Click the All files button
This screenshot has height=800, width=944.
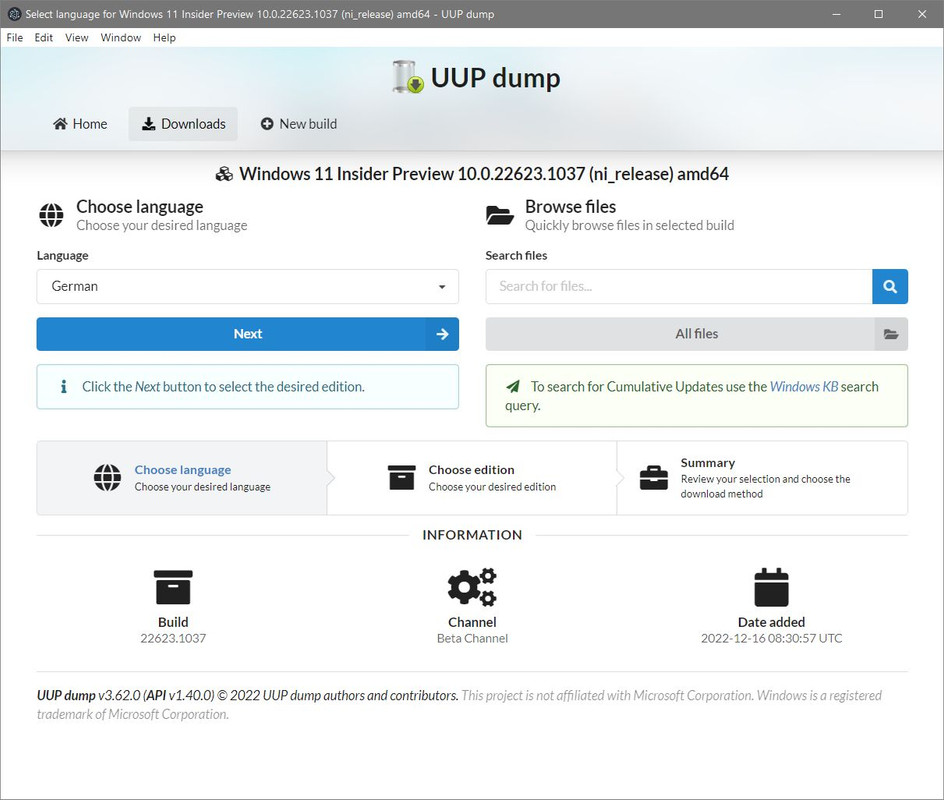point(697,334)
